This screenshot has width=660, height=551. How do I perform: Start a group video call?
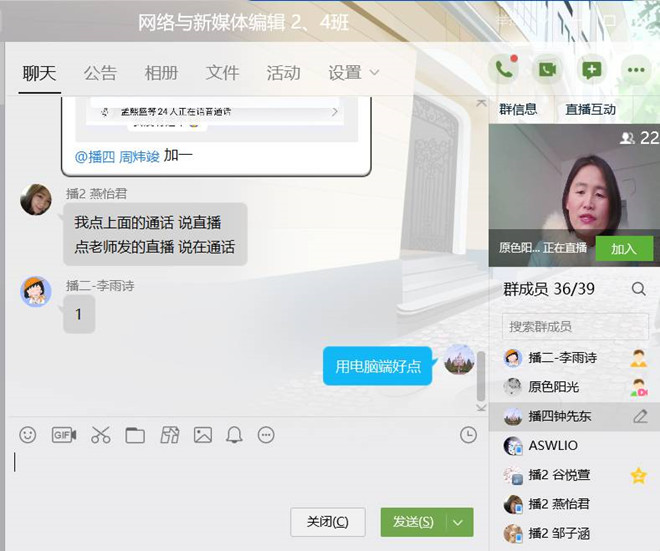(547, 69)
